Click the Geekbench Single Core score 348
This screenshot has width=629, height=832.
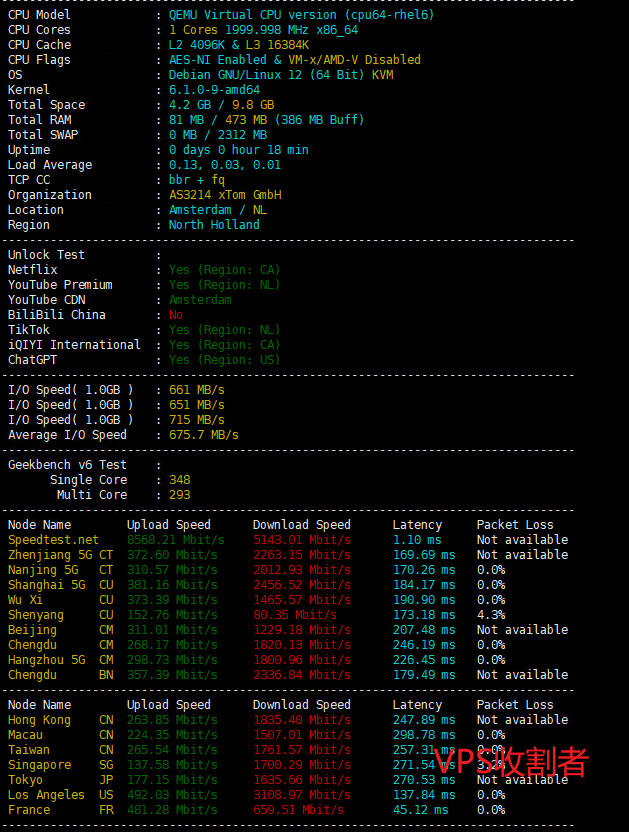pos(180,480)
